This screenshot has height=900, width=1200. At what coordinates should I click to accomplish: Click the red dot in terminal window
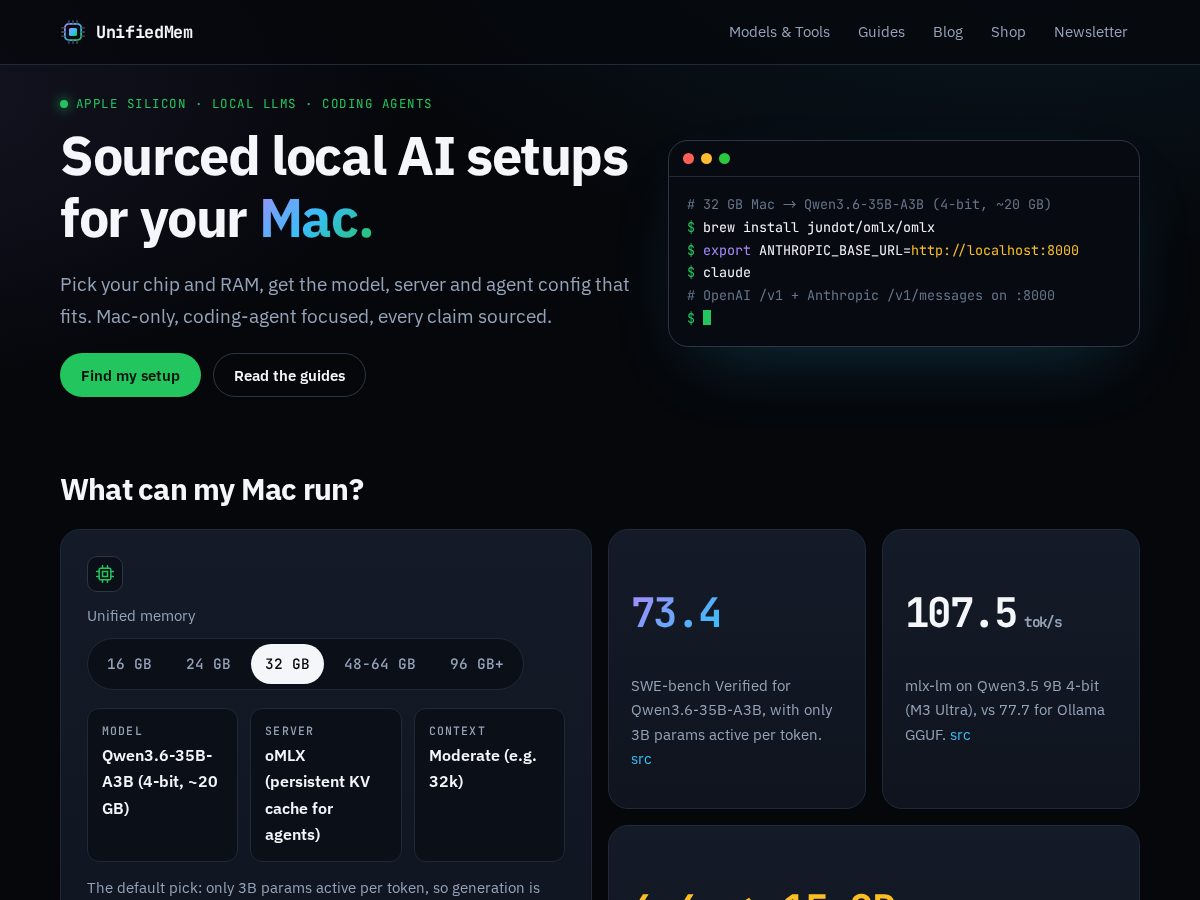coord(688,159)
